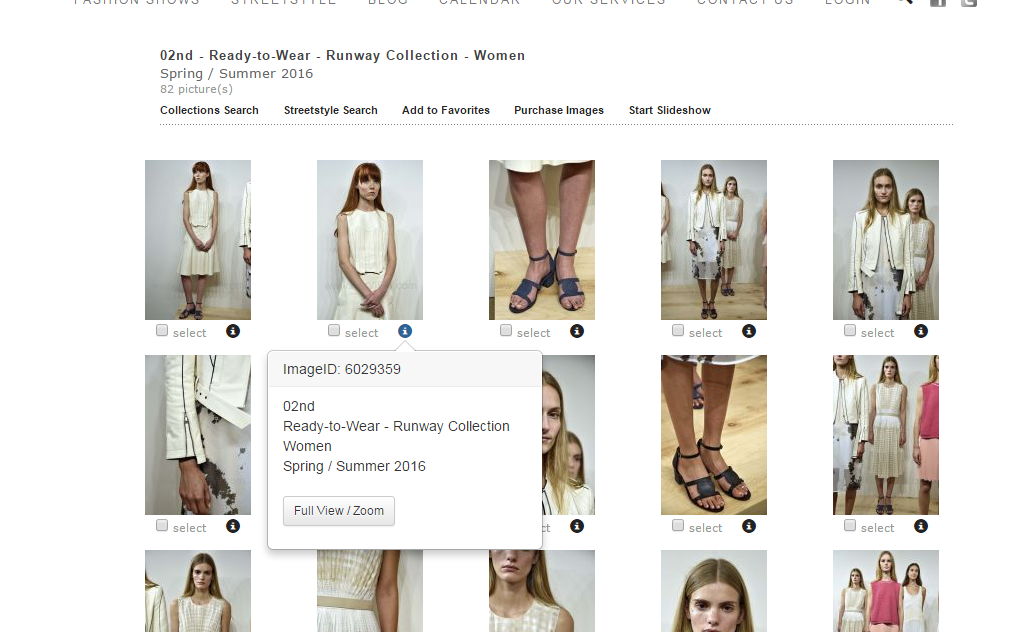1025x632 pixels.
Task: Click info icon under first top-row thumbnail
Action: pyautogui.click(x=233, y=331)
